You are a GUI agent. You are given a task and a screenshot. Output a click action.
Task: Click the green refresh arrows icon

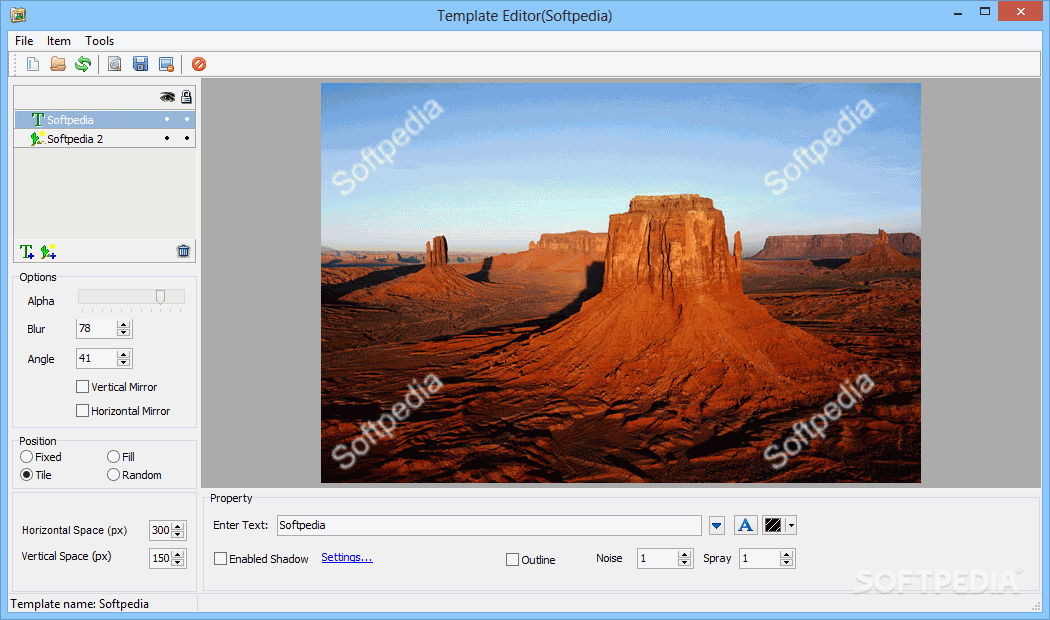[83, 64]
